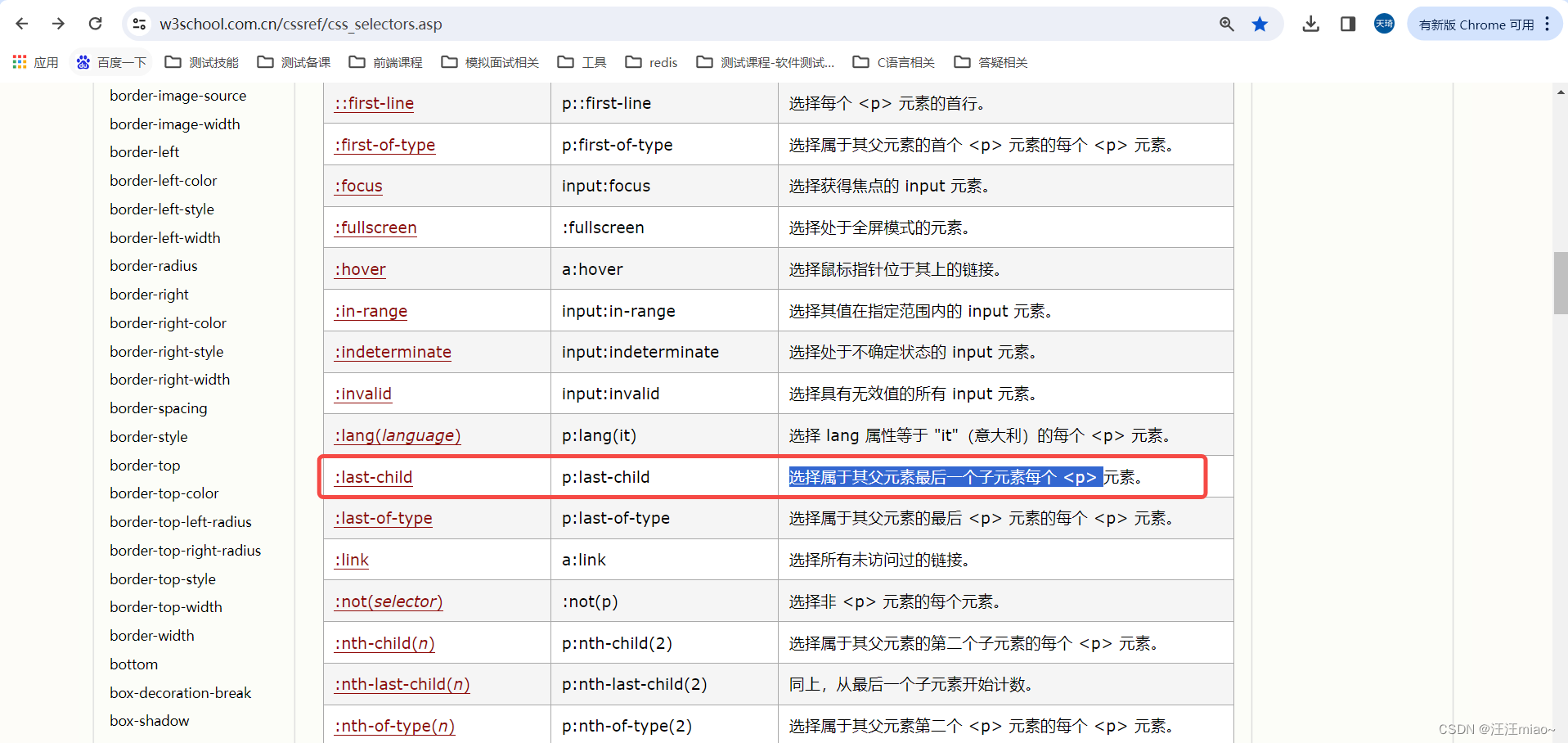Go back to previous page
The height and width of the screenshot is (743, 1568).
[x=22, y=24]
